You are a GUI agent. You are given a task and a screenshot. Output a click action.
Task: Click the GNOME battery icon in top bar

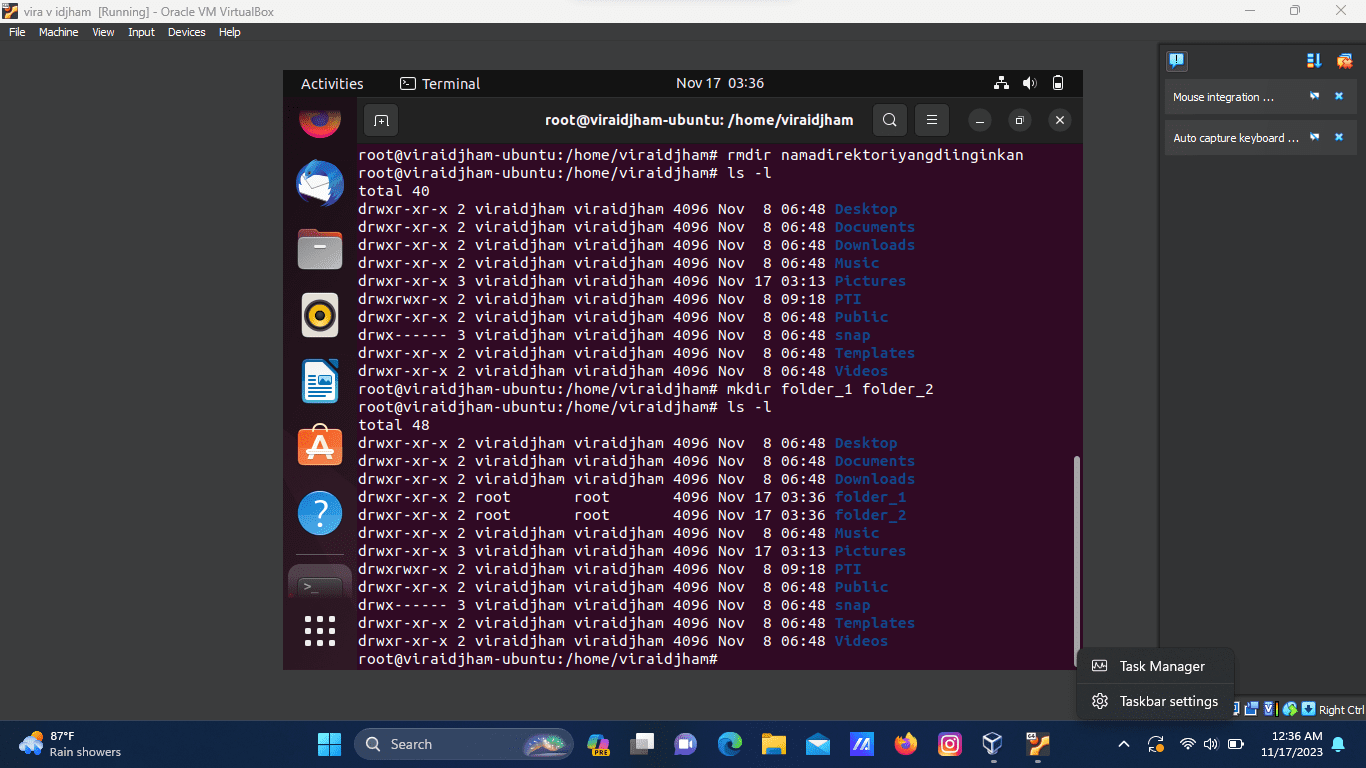tap(1058, 83)
